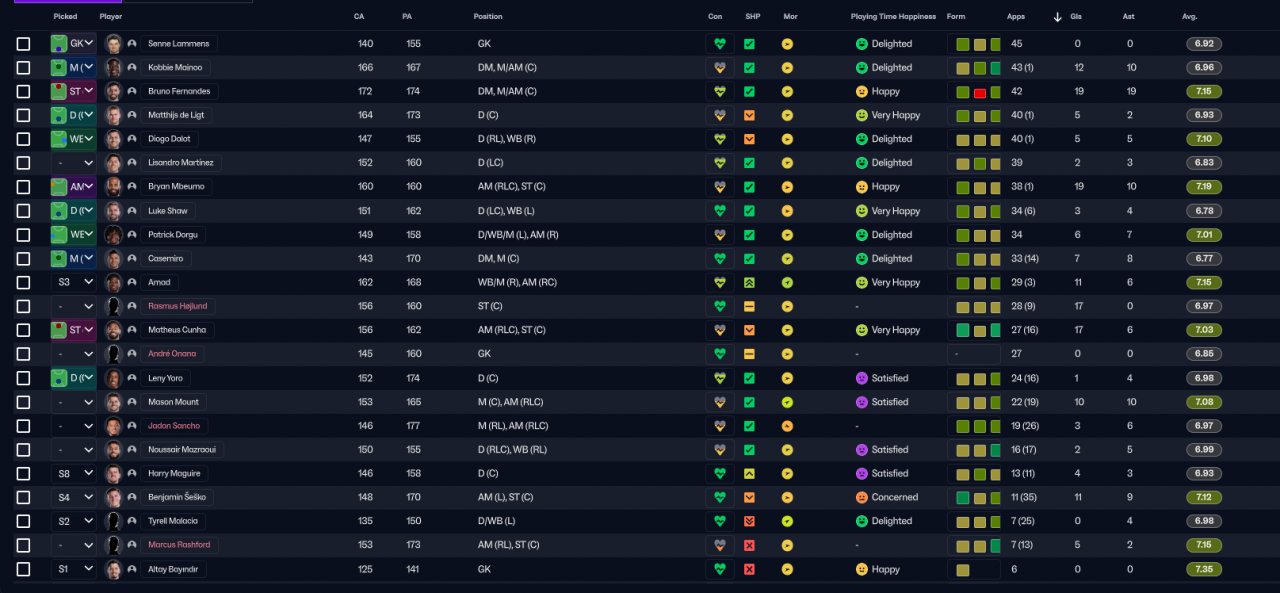Click Benjamin Šeško's concerned happiness face icon
This screenshot has width=1280, height=593.
pos(862,497)
